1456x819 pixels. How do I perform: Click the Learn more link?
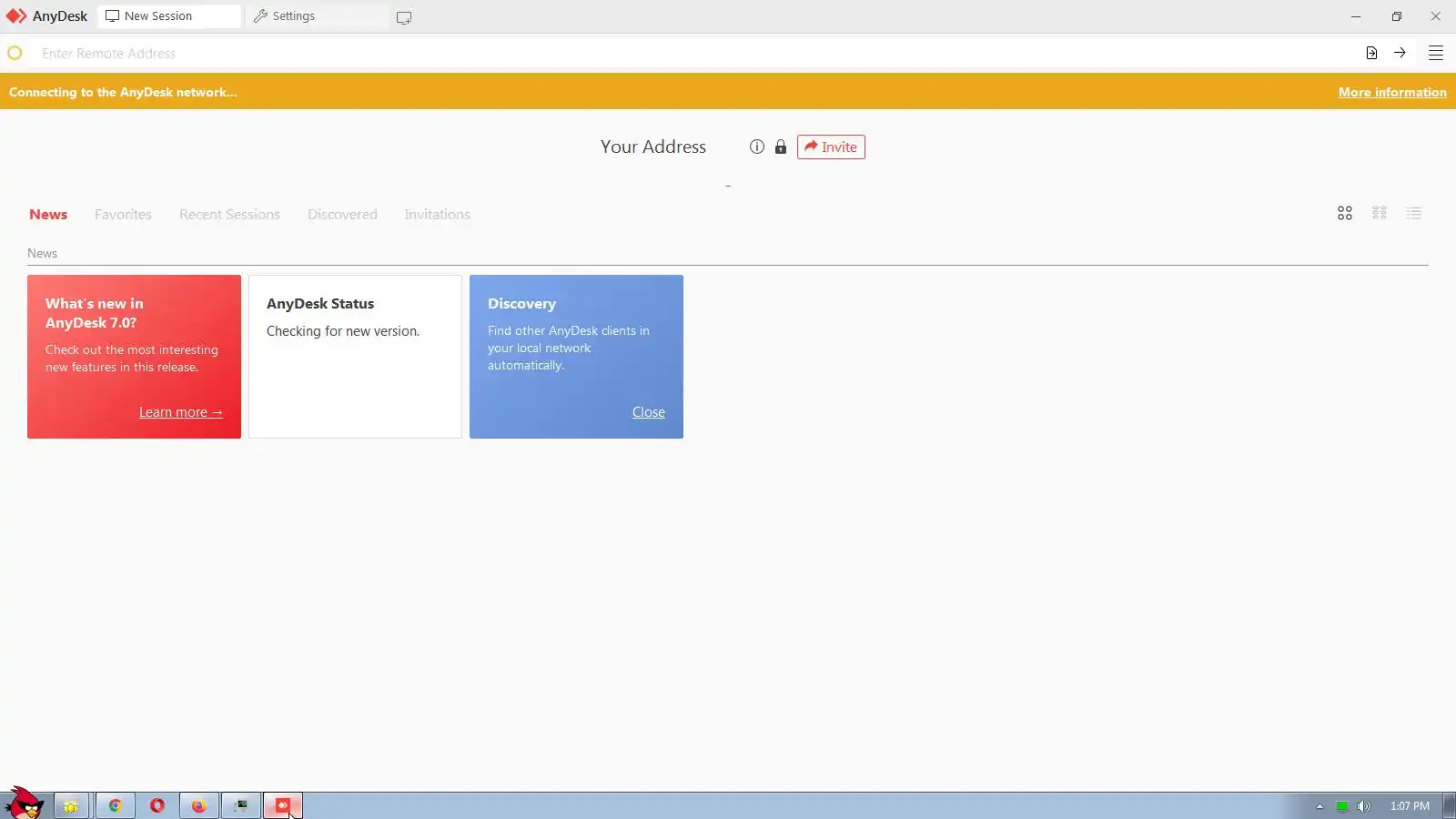tap(180, 412)
